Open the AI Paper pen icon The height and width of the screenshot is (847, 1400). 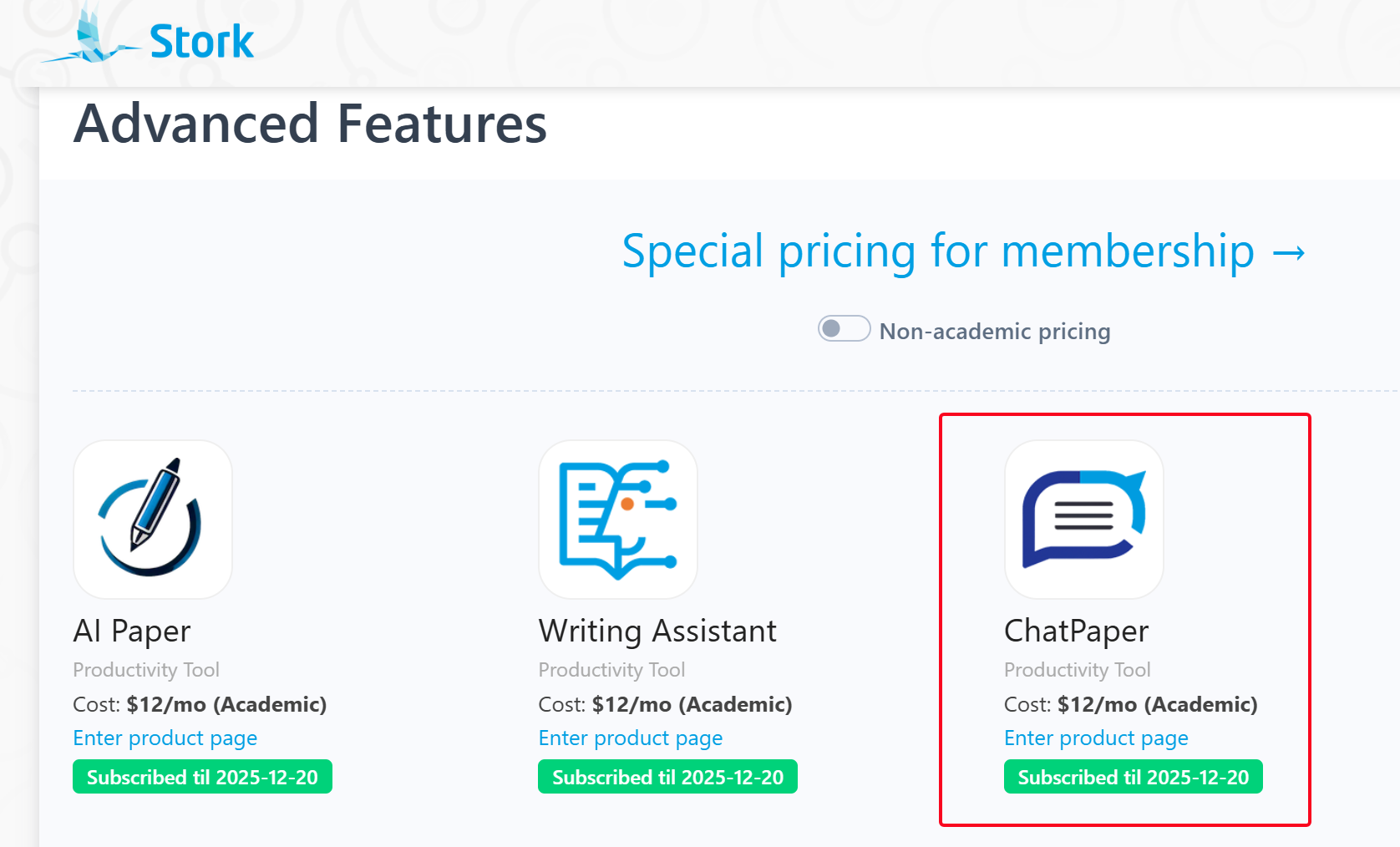(153, 520)
